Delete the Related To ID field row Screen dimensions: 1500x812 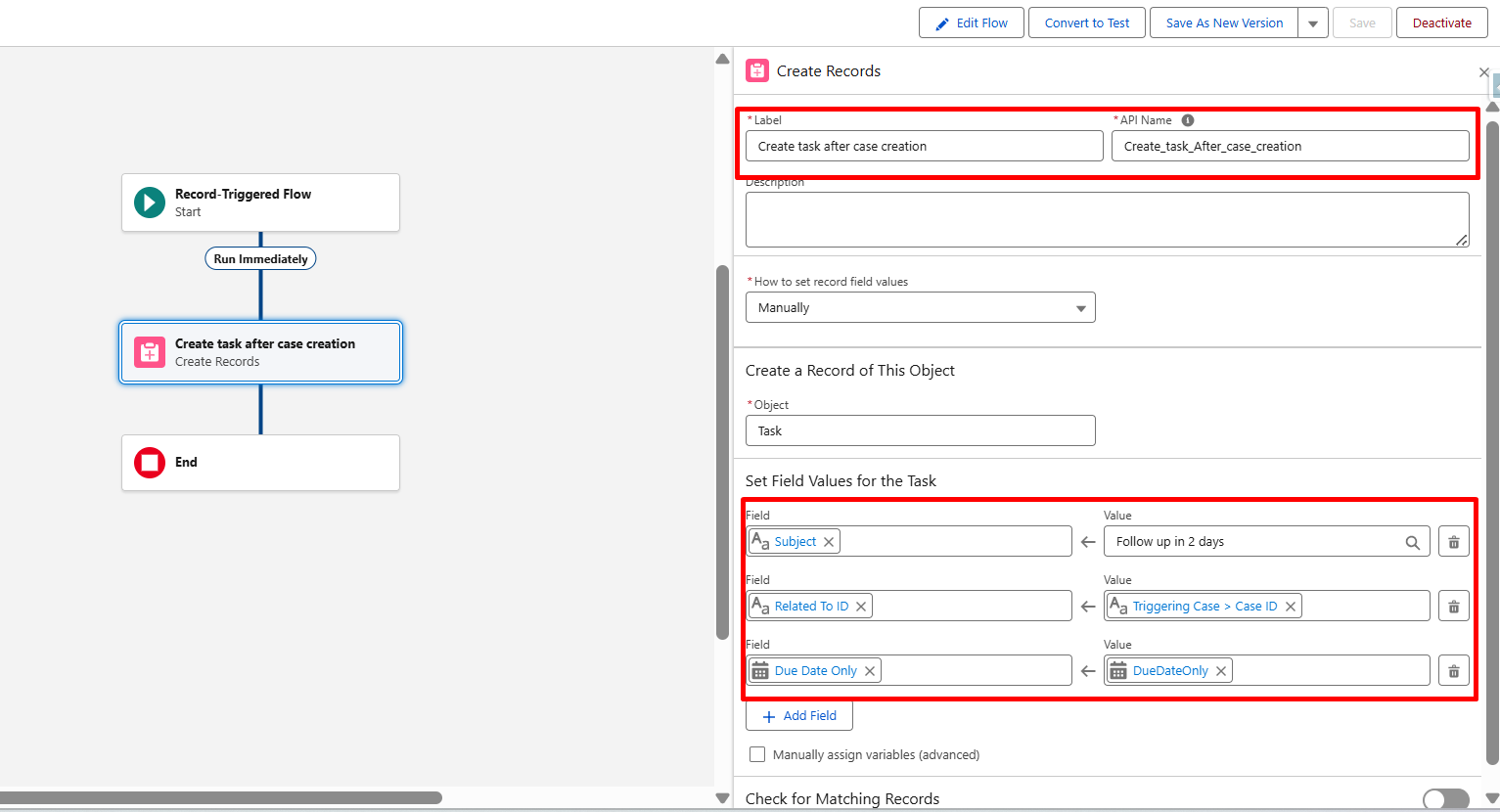1454,607
